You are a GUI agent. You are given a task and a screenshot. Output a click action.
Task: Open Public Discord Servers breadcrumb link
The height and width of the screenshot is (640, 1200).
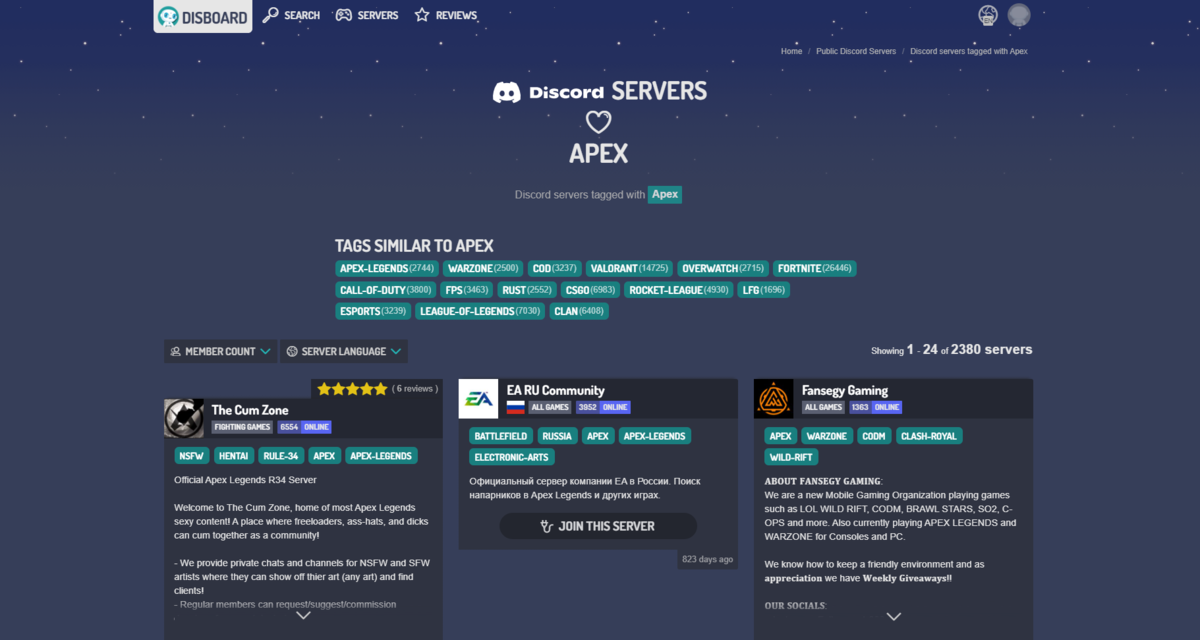coord(856,51)
